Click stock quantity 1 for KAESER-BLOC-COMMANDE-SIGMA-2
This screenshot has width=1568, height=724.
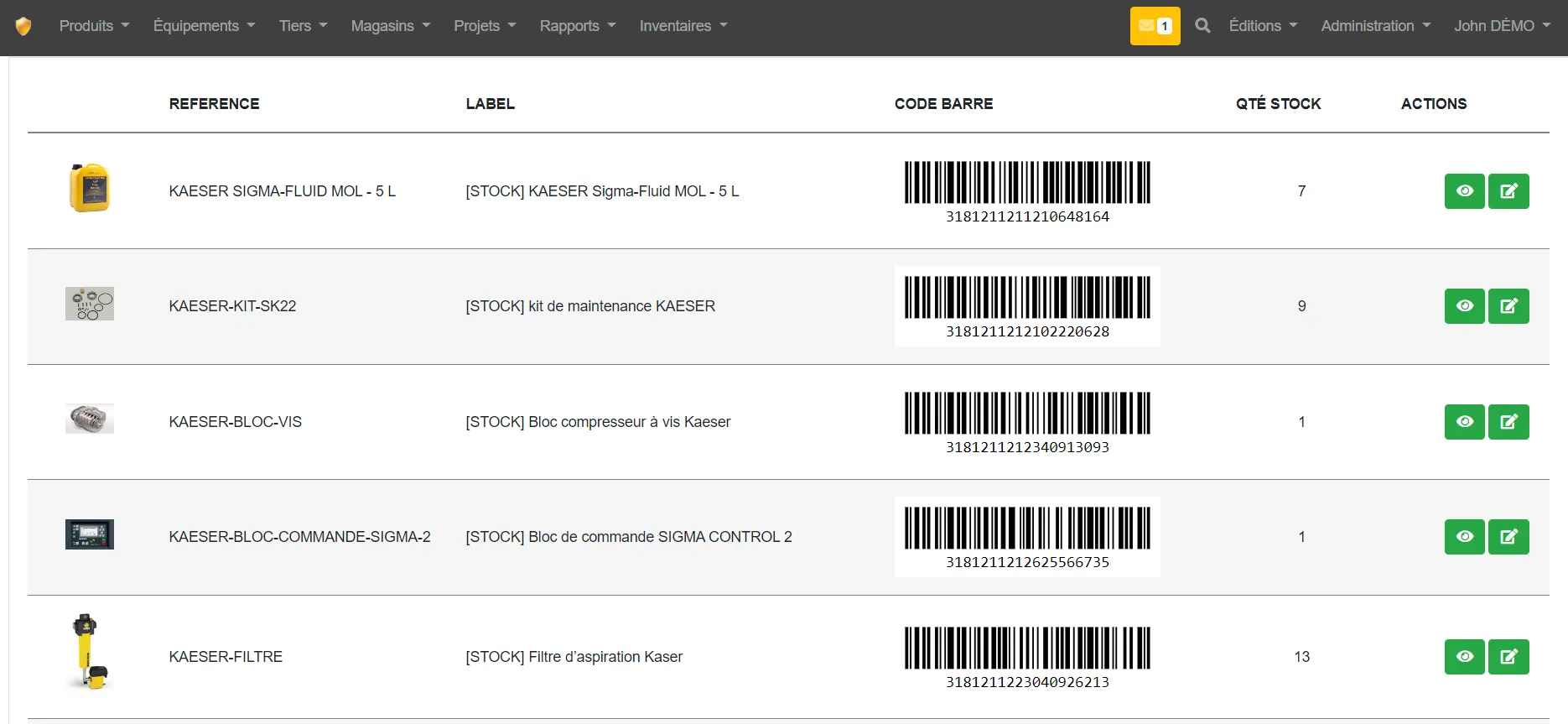coord(1301,537)
